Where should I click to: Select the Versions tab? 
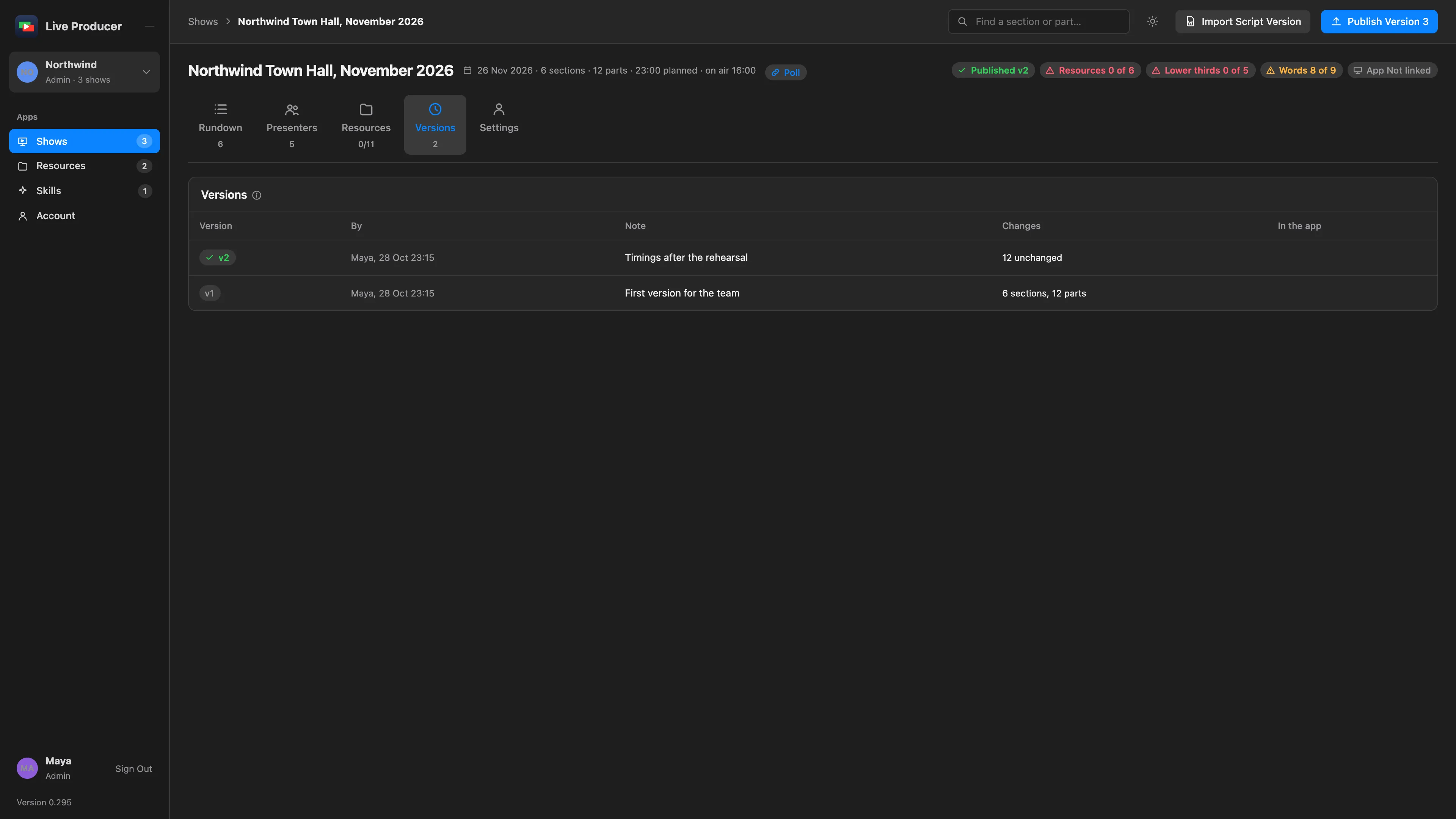[x=435, y=125]
